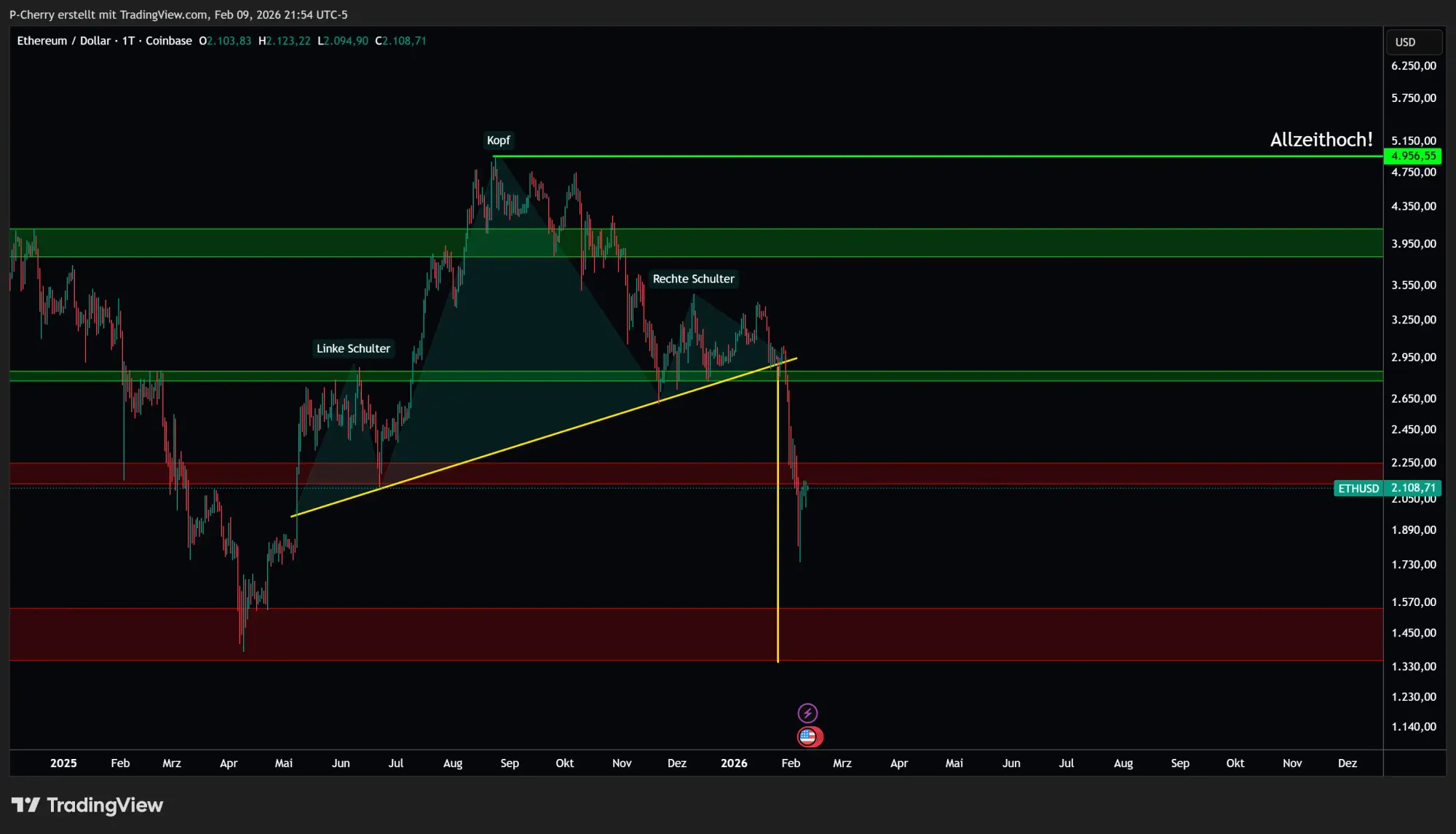
Task: Select the Linke Schulter label
Action: 354,349
